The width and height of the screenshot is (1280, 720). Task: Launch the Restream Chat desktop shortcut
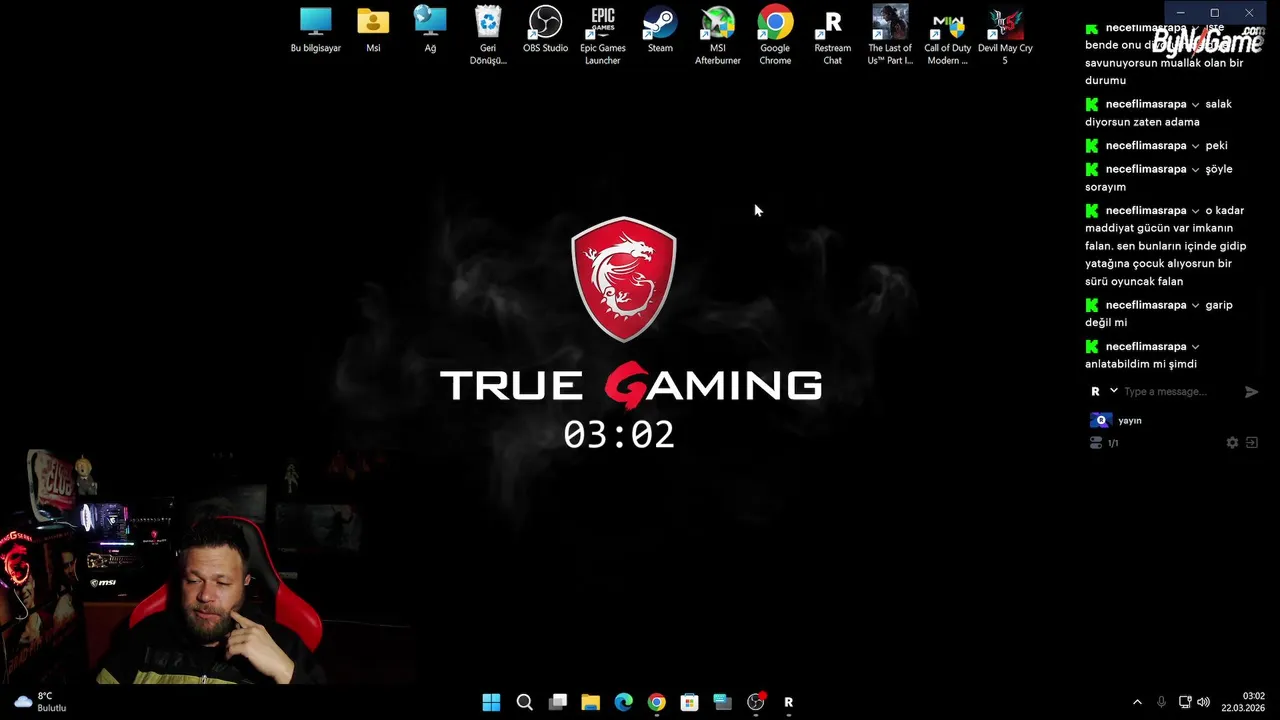click(x=833, y=35)
